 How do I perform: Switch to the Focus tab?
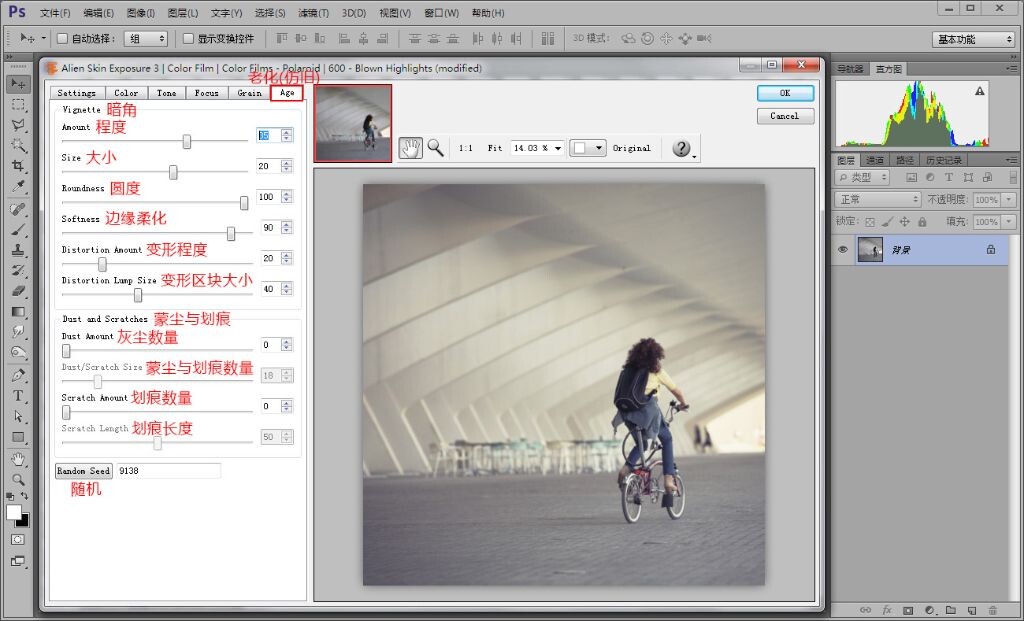pos(206,93)
